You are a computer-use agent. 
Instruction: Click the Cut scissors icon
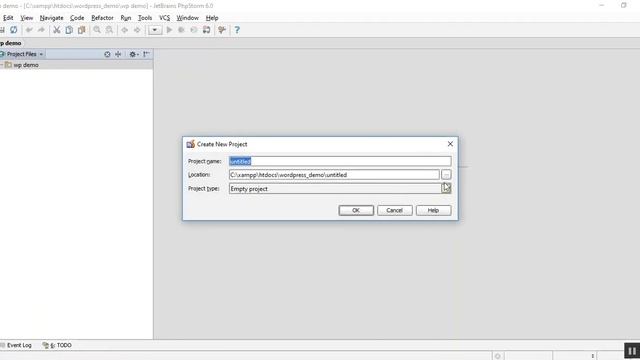pos(57,30)
